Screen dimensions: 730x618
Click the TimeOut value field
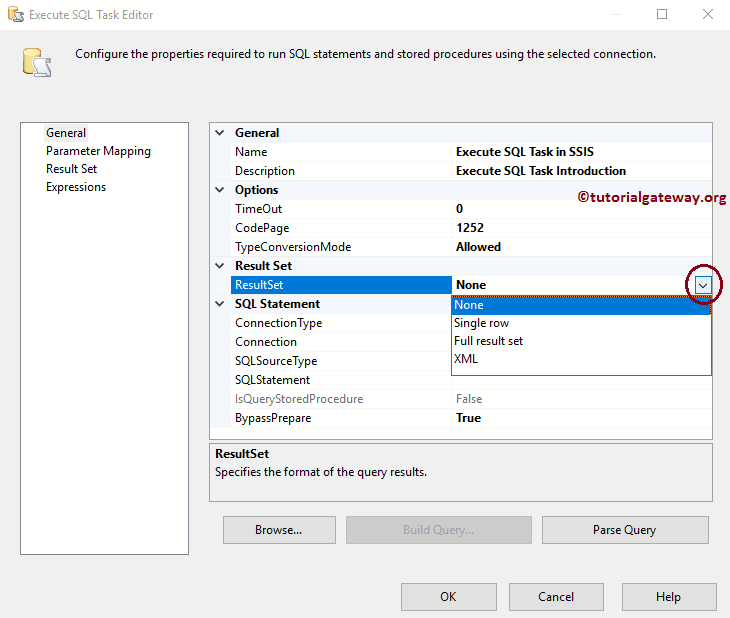coord(580,209)
